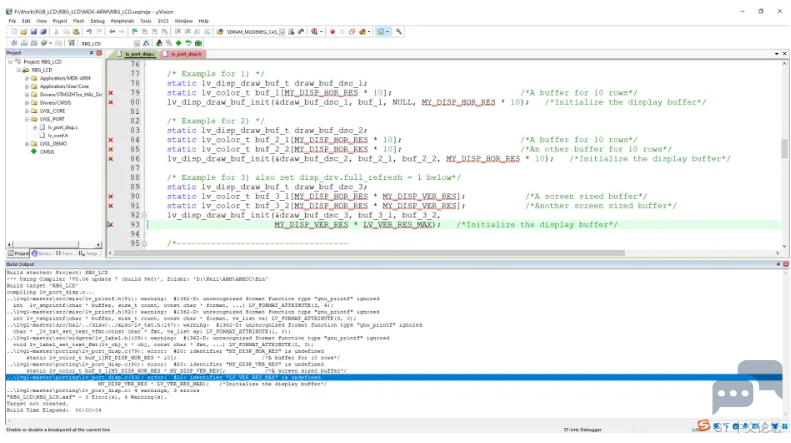The width and height of the screenshot is (791, 443).
Task: Click the Select Software Packs icon
Action: pos(188,43)
